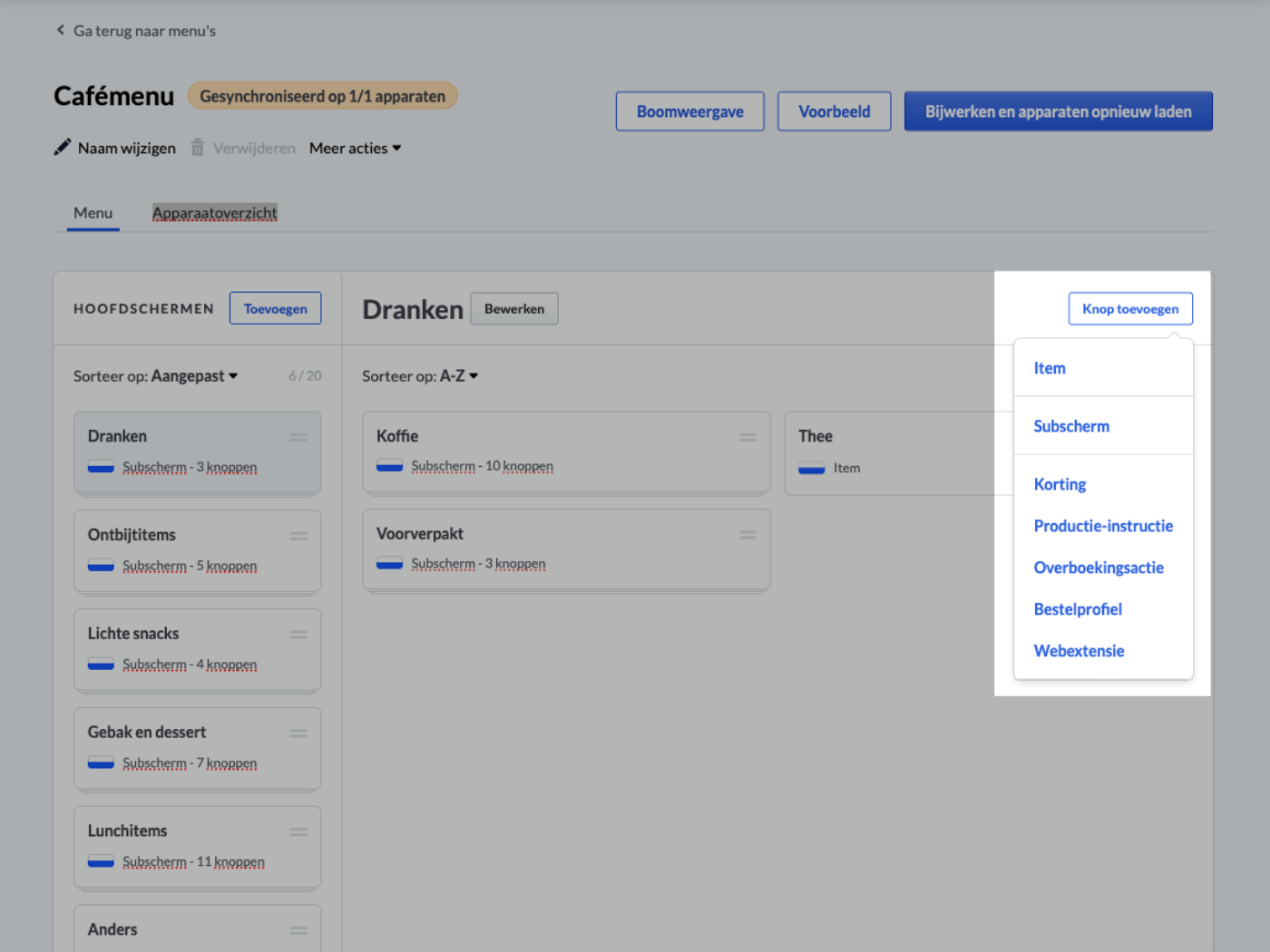Open the Meer acties dropdown
1270x952 pixels.
click(355, 148)
